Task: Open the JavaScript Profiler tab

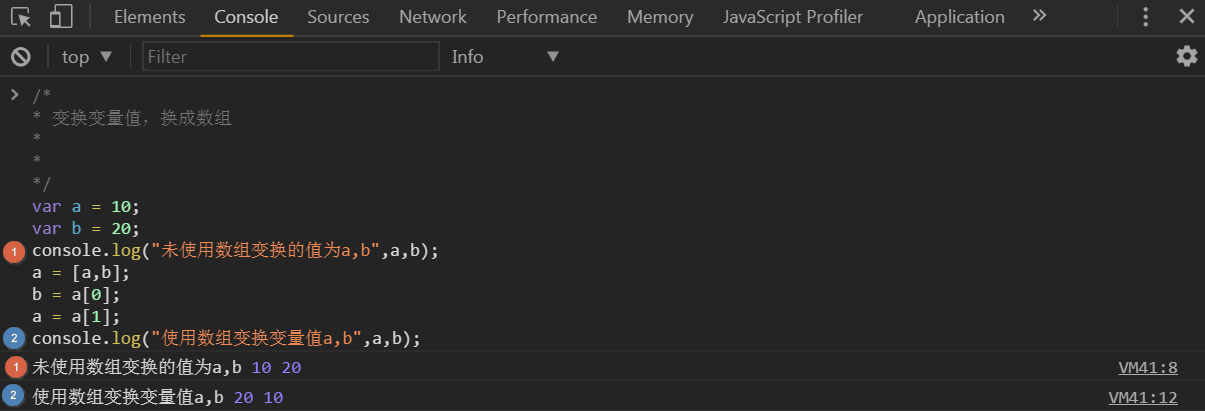Action: point(792,17)
